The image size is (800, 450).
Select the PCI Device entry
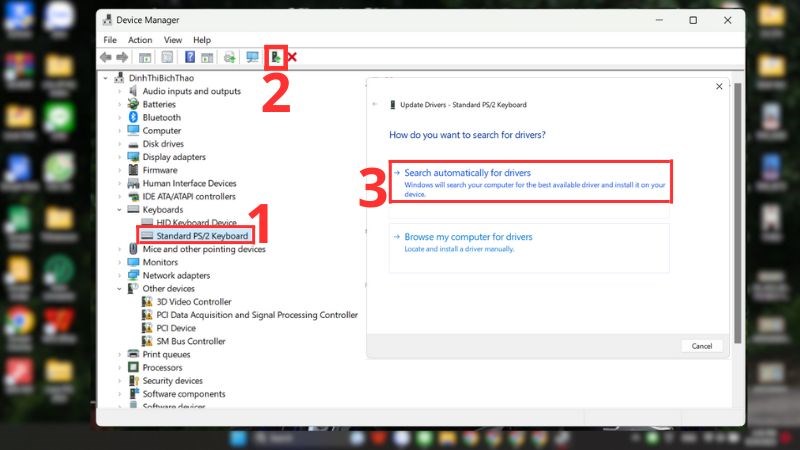[176, 328]
